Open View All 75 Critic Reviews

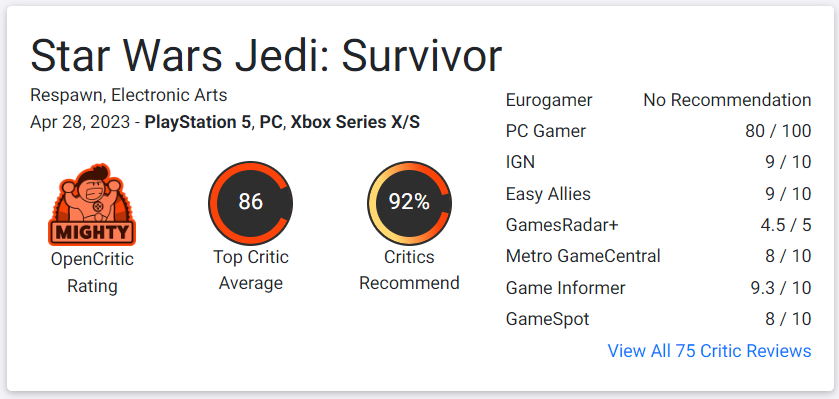[710, 351]
